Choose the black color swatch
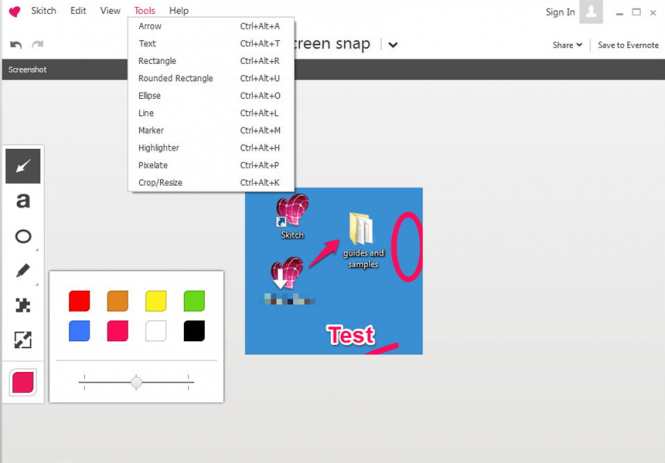The height and width of the screenshot is (463, 665). 194,331
